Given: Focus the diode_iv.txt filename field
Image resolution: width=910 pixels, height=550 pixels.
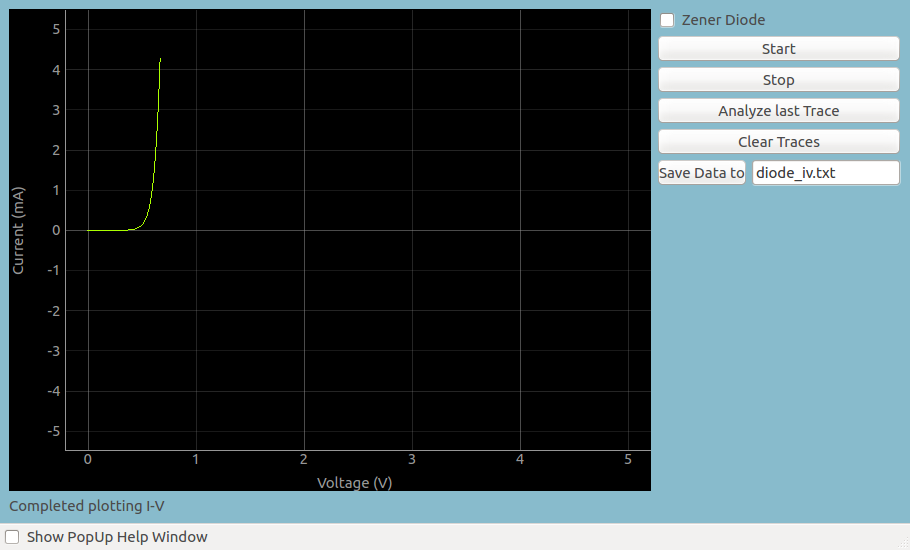Looking at the screenshot, I should [826, 173].
